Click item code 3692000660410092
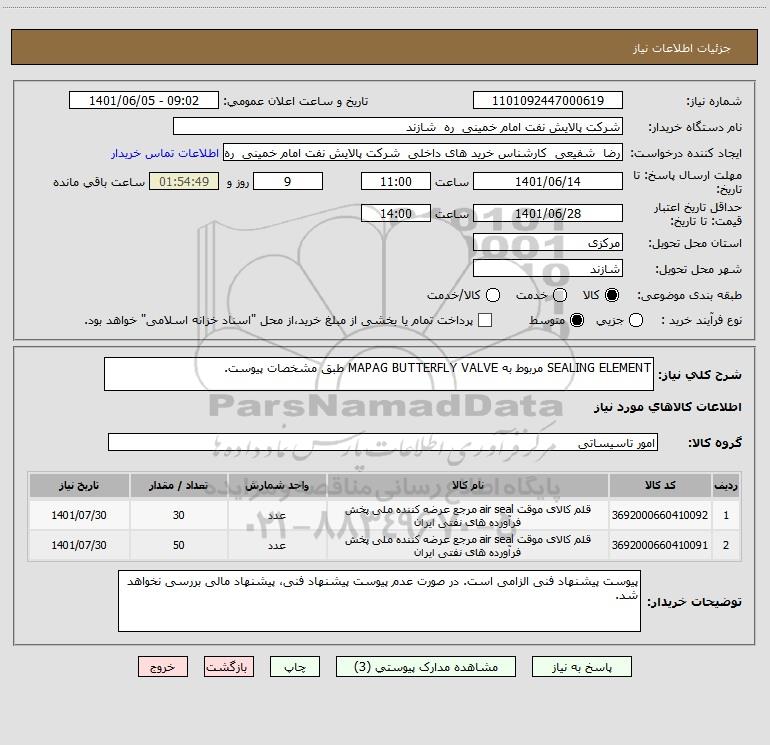770x745 pixels. pyautogui.click(x=660, y=515)
